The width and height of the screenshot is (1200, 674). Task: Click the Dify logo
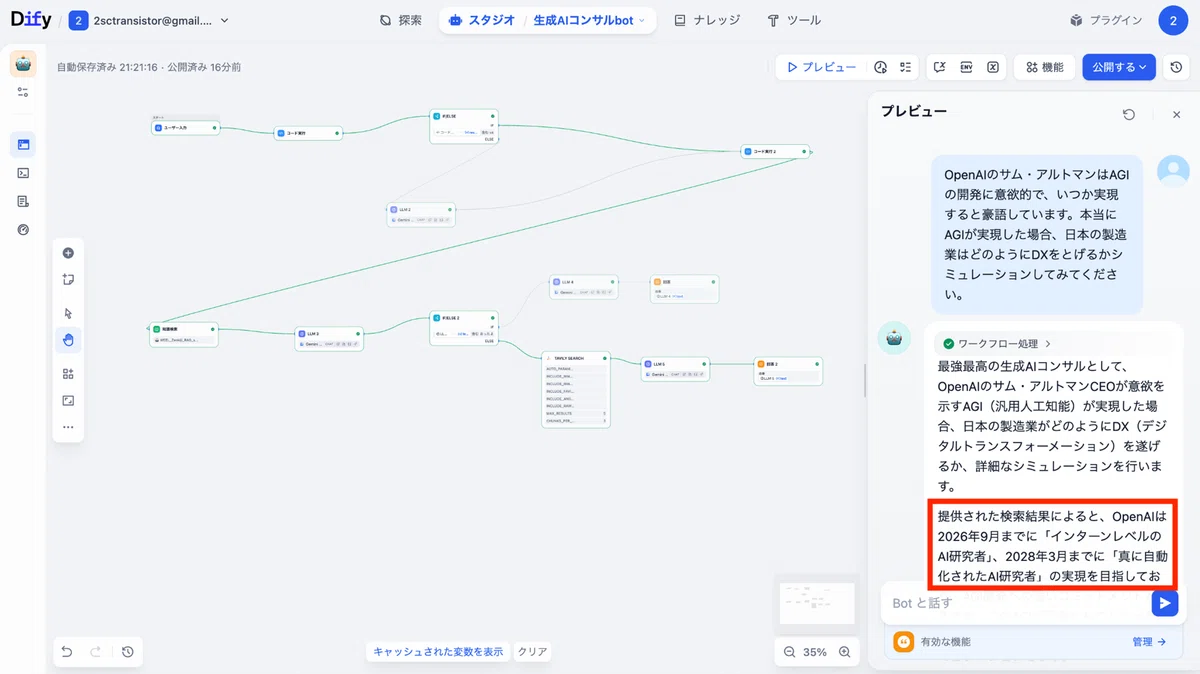pyautogui.click(x=31, y=20)
